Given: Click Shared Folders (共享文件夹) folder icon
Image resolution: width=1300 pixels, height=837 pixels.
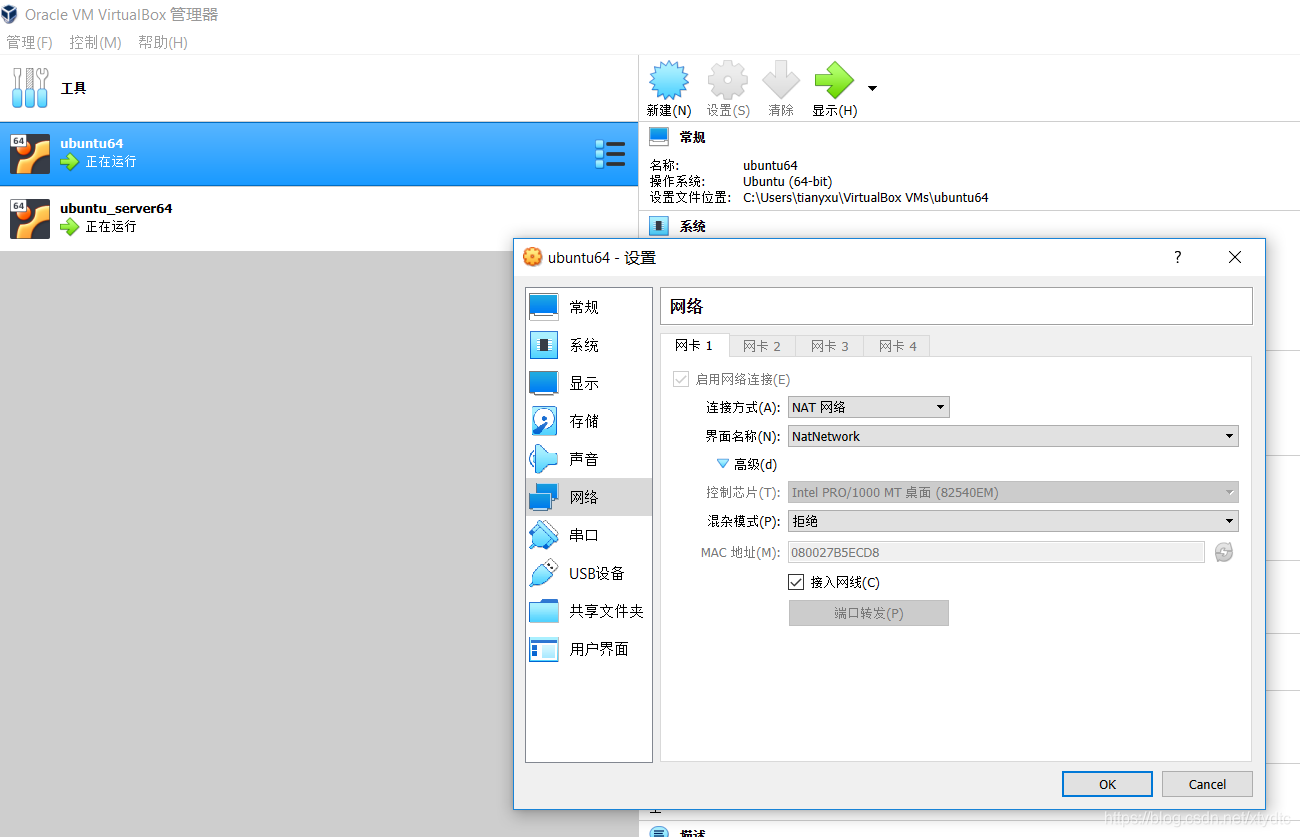Looking at the screenshot, I should [544, 611].
